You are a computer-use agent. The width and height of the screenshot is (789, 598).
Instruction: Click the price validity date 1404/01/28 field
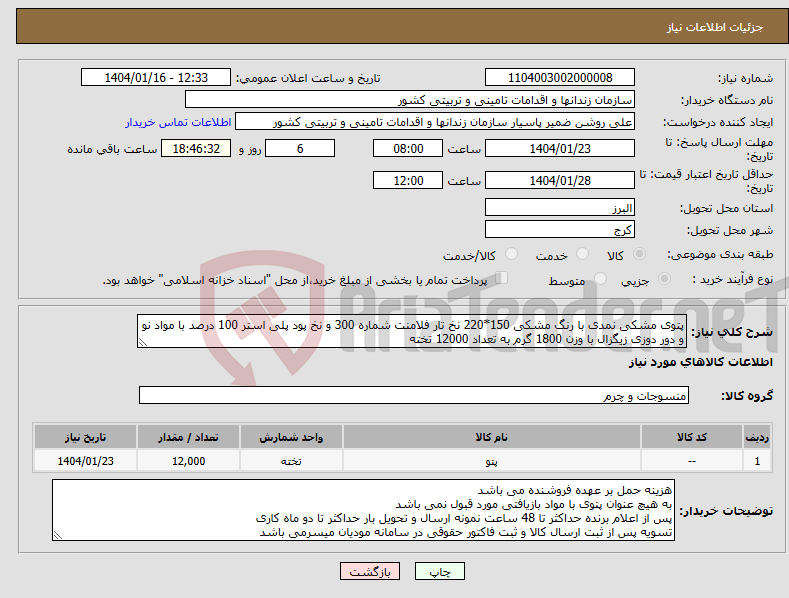pos(560,180)
